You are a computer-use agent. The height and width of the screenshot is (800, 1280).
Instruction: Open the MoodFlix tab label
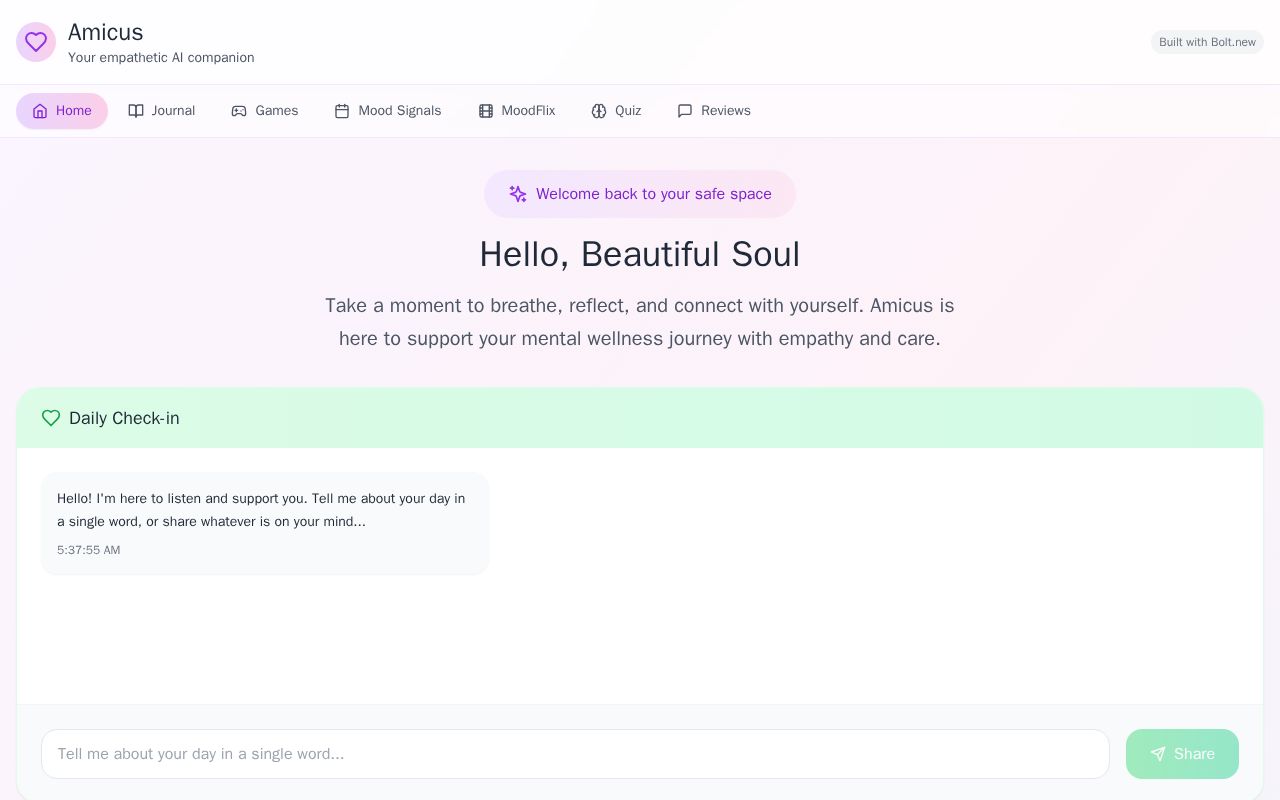coord(528,111)
